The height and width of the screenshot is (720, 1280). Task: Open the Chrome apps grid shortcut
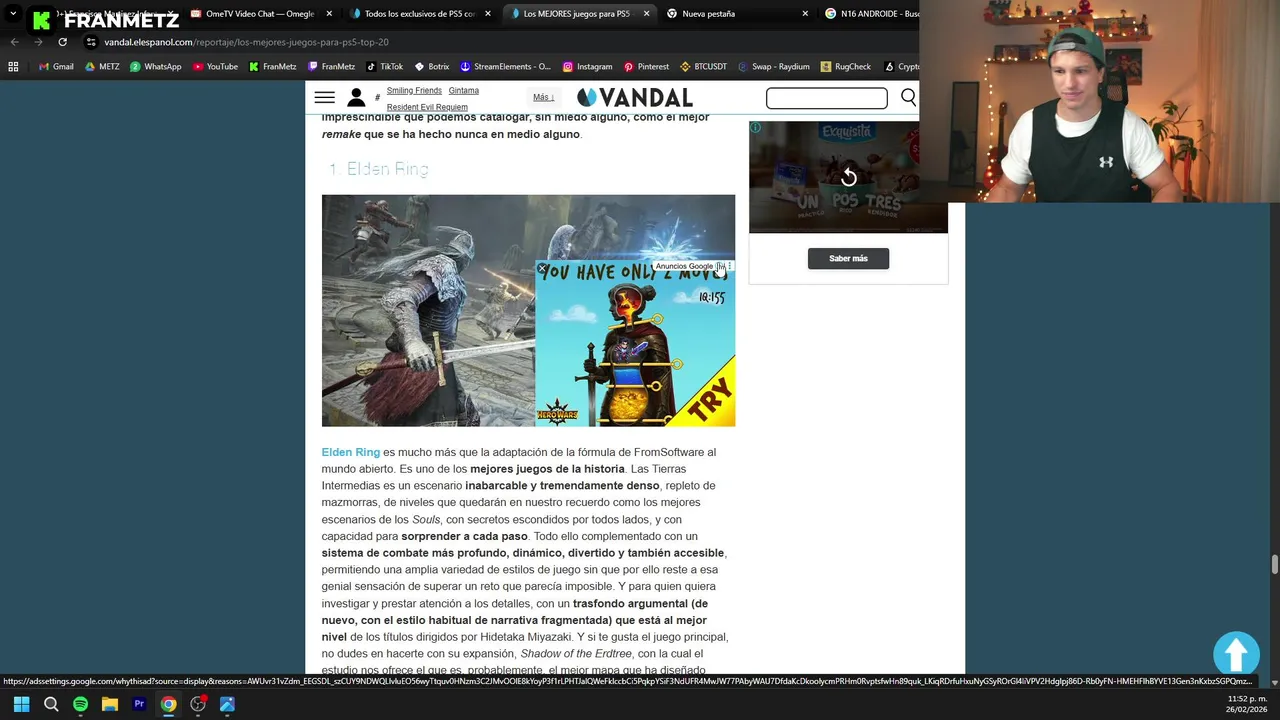pyautogui.click(x=13, y=67)
